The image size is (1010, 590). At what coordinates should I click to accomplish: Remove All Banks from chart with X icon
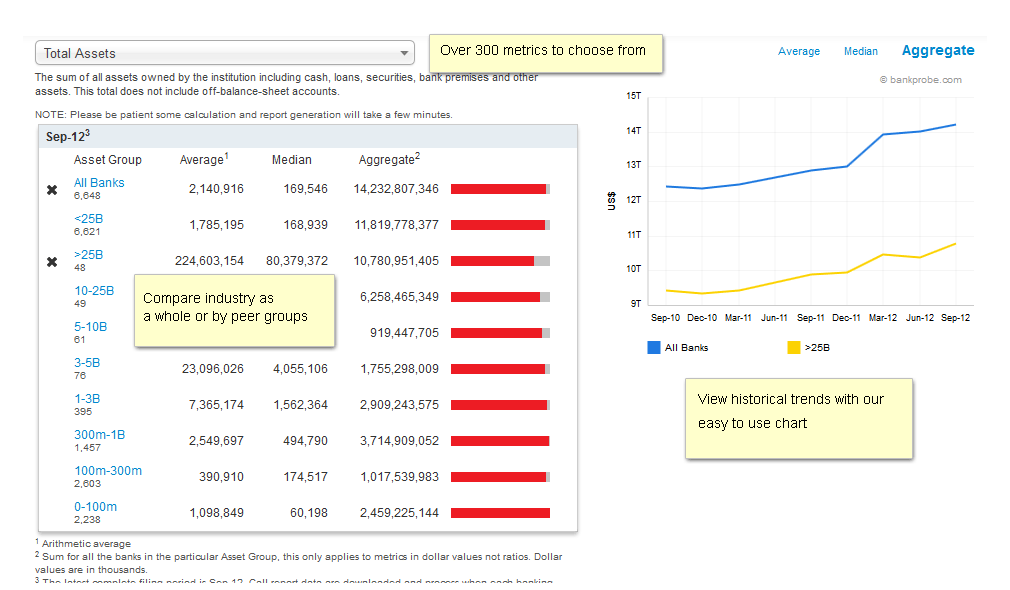[x=52, y=190]
